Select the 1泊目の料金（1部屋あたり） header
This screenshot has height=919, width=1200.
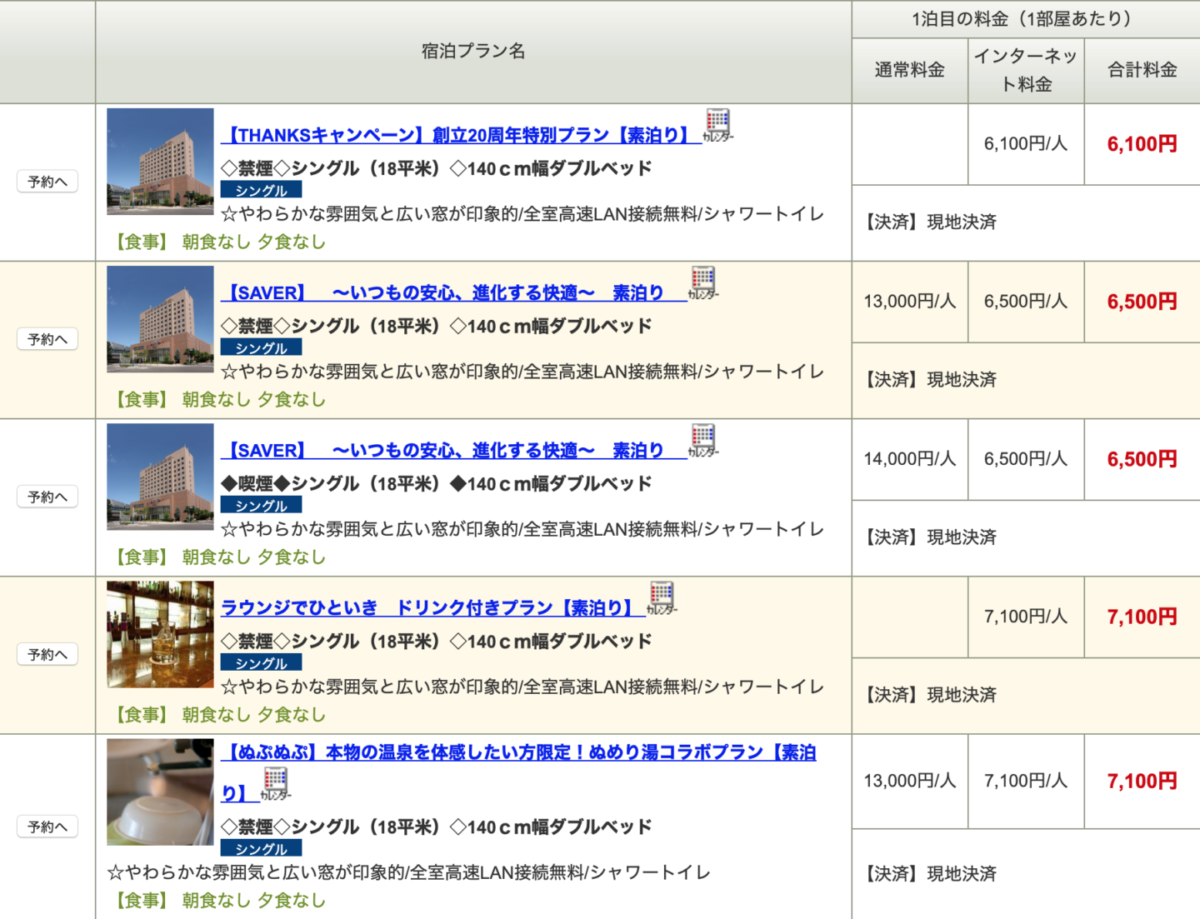(1026, 19)
